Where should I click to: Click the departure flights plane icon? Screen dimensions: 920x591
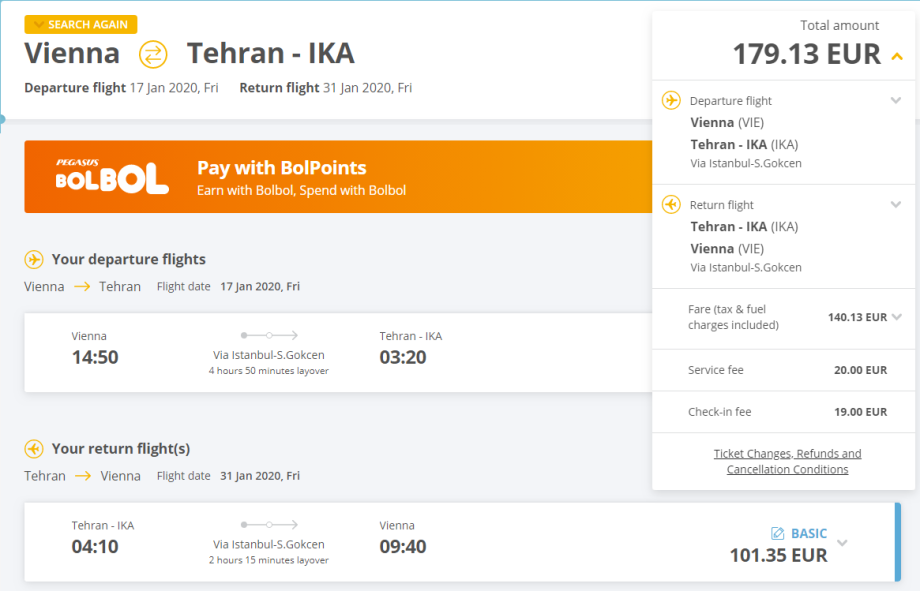(x=34, y=260)
